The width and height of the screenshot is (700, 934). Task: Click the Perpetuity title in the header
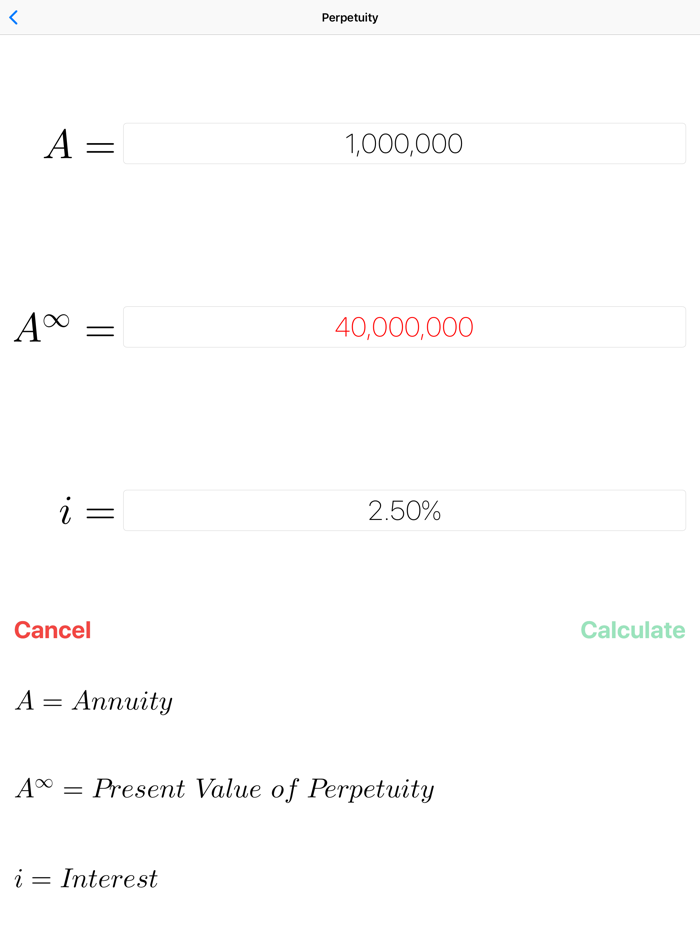point(349,17)
